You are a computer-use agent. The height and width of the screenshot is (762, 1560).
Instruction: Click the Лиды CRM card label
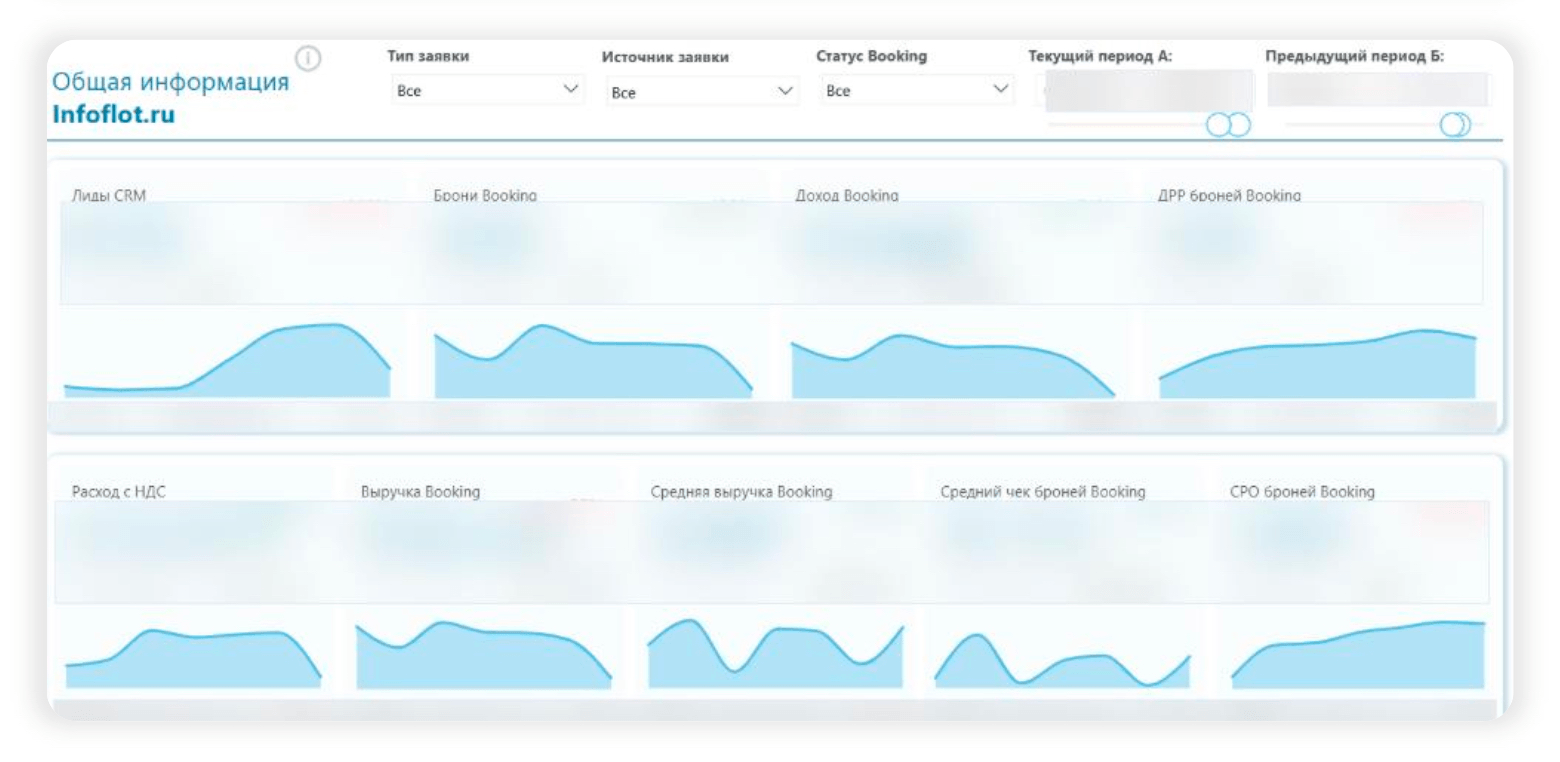pyautogui.click(x=108, y=196)
